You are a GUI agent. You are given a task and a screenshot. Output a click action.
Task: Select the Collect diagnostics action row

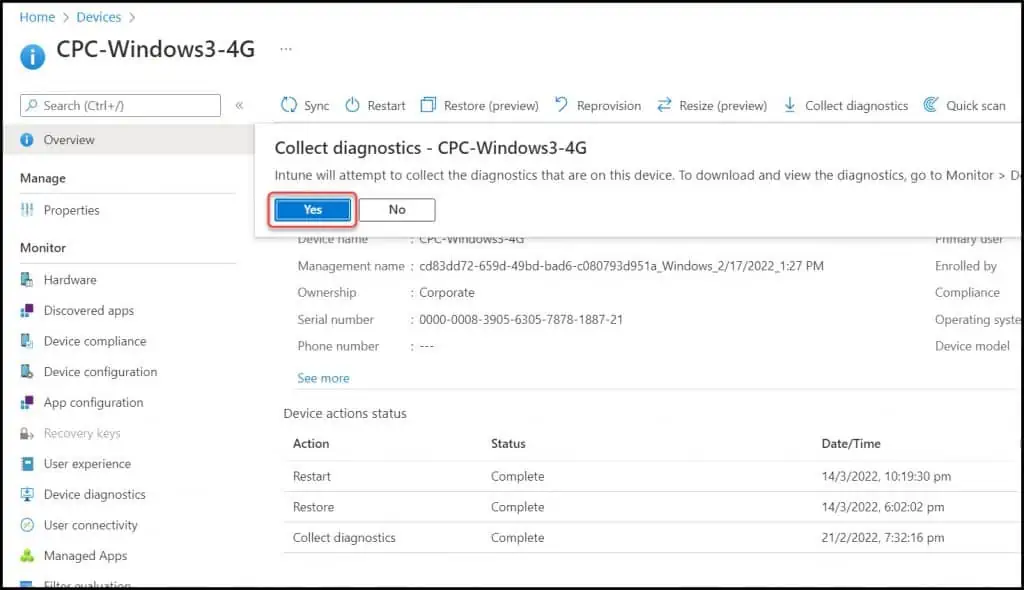coord(650,538)
